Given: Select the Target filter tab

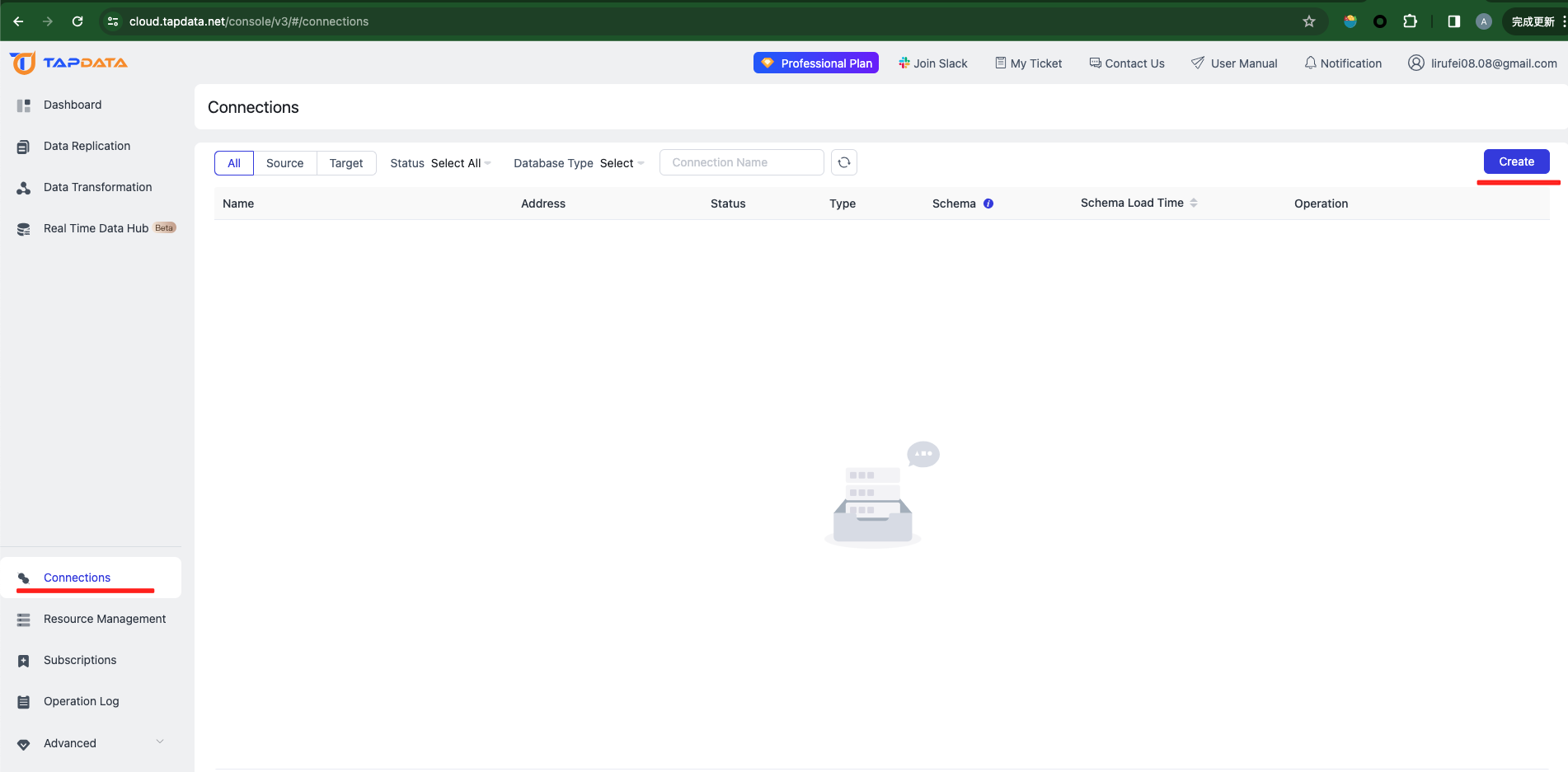Looking at the screenshot, I should [x=346, y=163].
